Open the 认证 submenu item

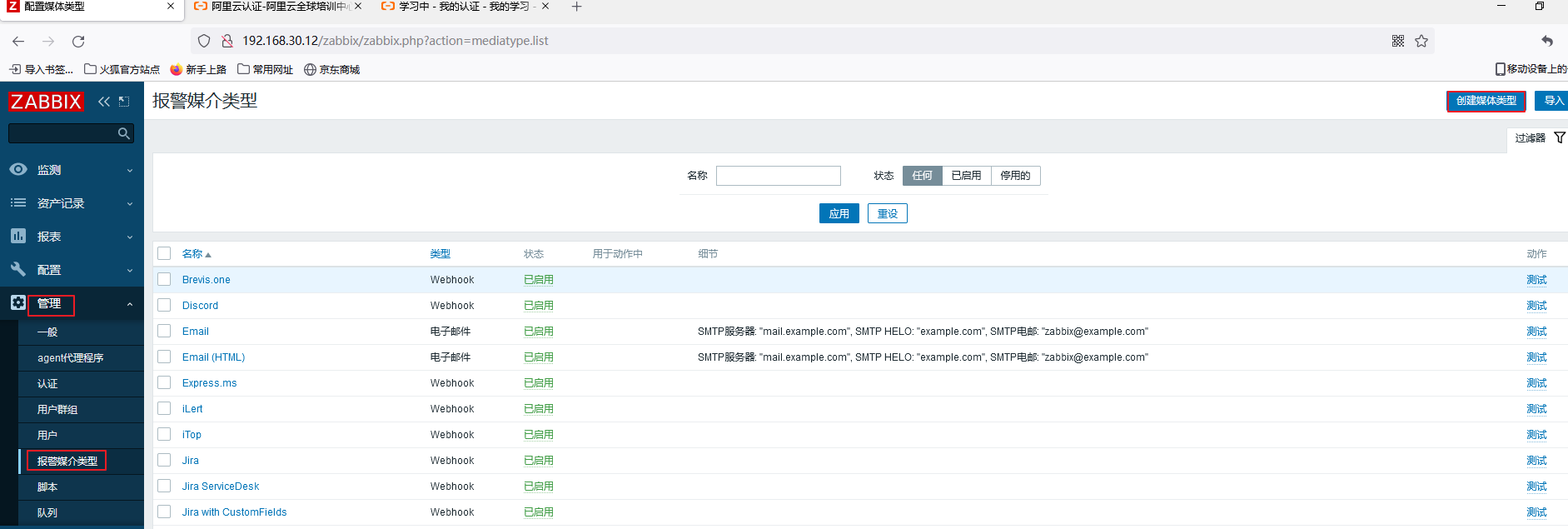pyautogui.click(x=81, y=383)
